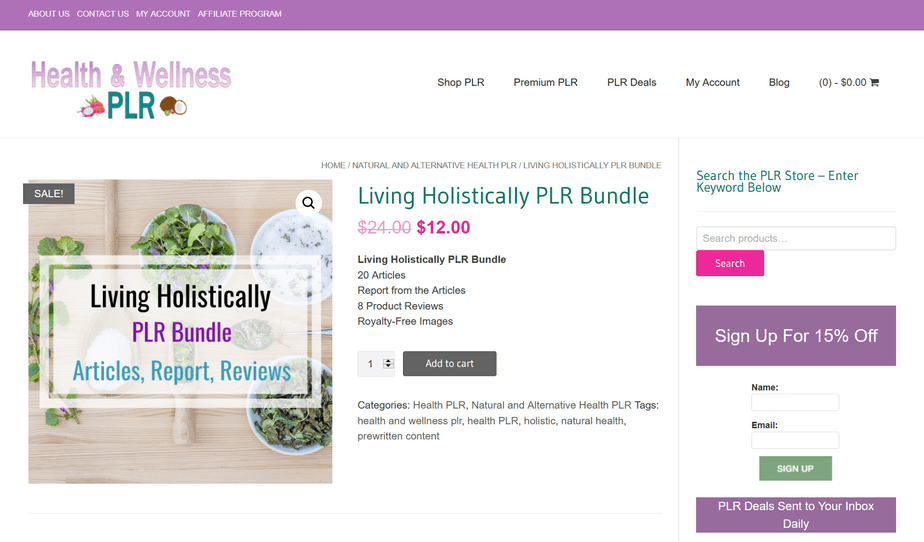Screen dimensions: 924x542
Task: Click the Health & Wellness PLR logo
Action: coord(131,89)
